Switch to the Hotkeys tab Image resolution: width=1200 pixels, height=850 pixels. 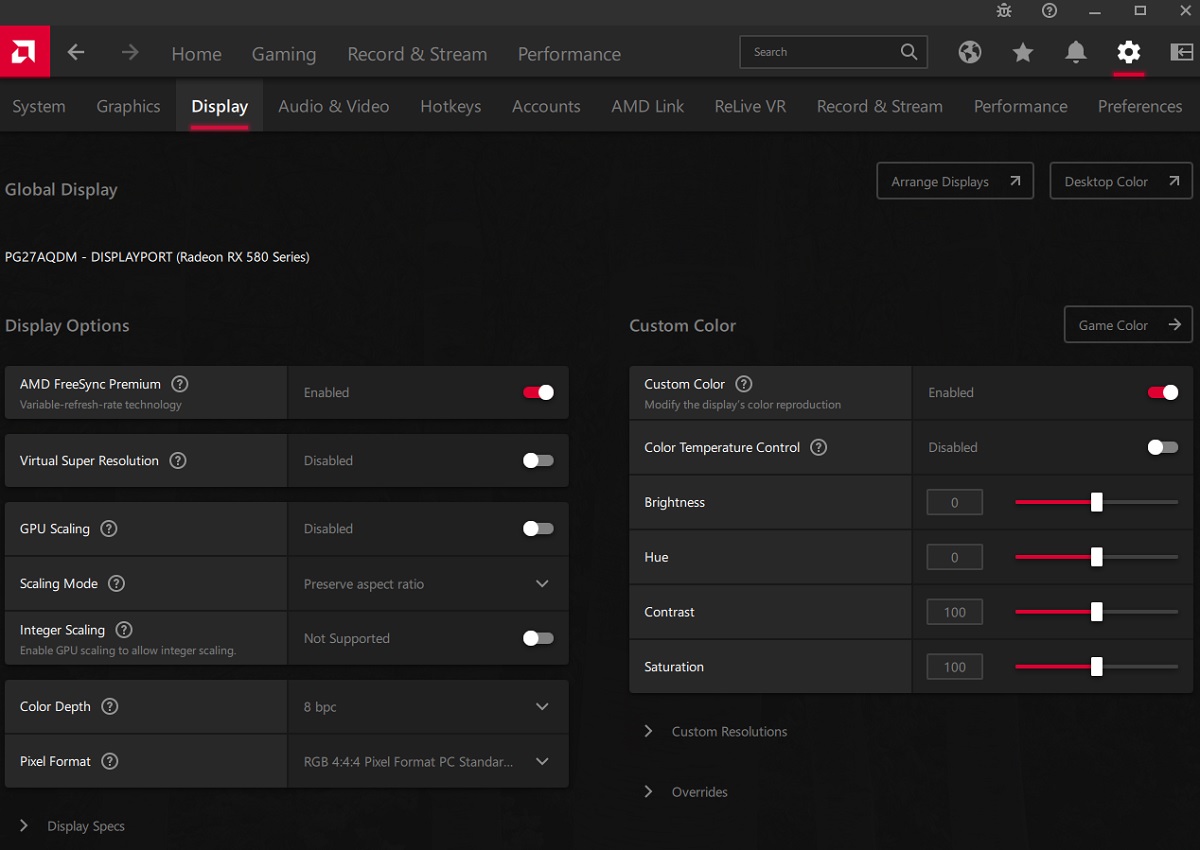(x=451, y=106)
